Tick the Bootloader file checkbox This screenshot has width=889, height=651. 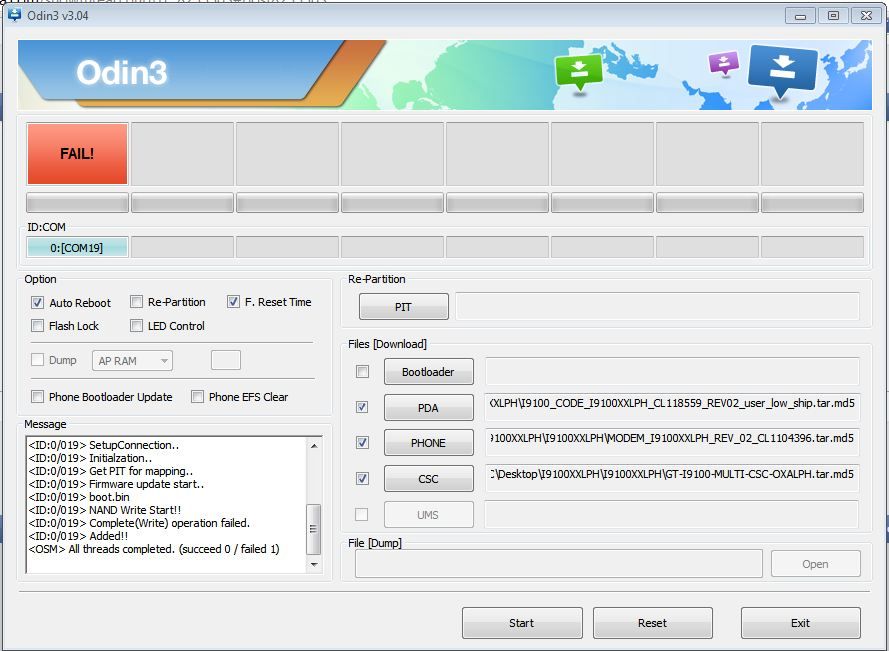pyautogui.click(x=362, y=372)
